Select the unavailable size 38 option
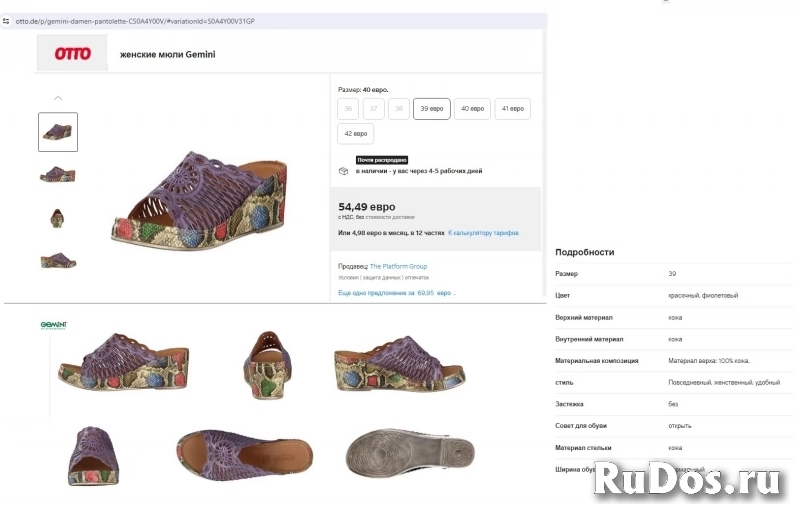Image resolution: width=800 pixels, height=514 pixels. (x=398, y=108)
